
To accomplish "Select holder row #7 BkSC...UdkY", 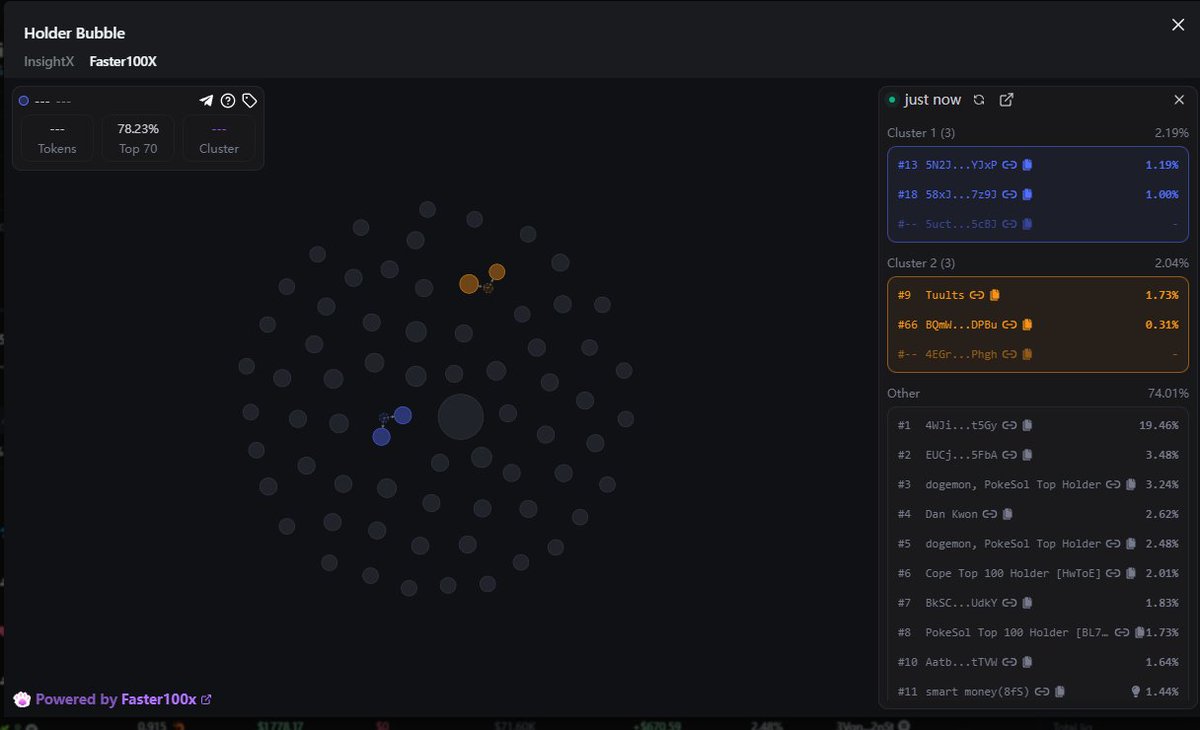I will (1037, 602).
